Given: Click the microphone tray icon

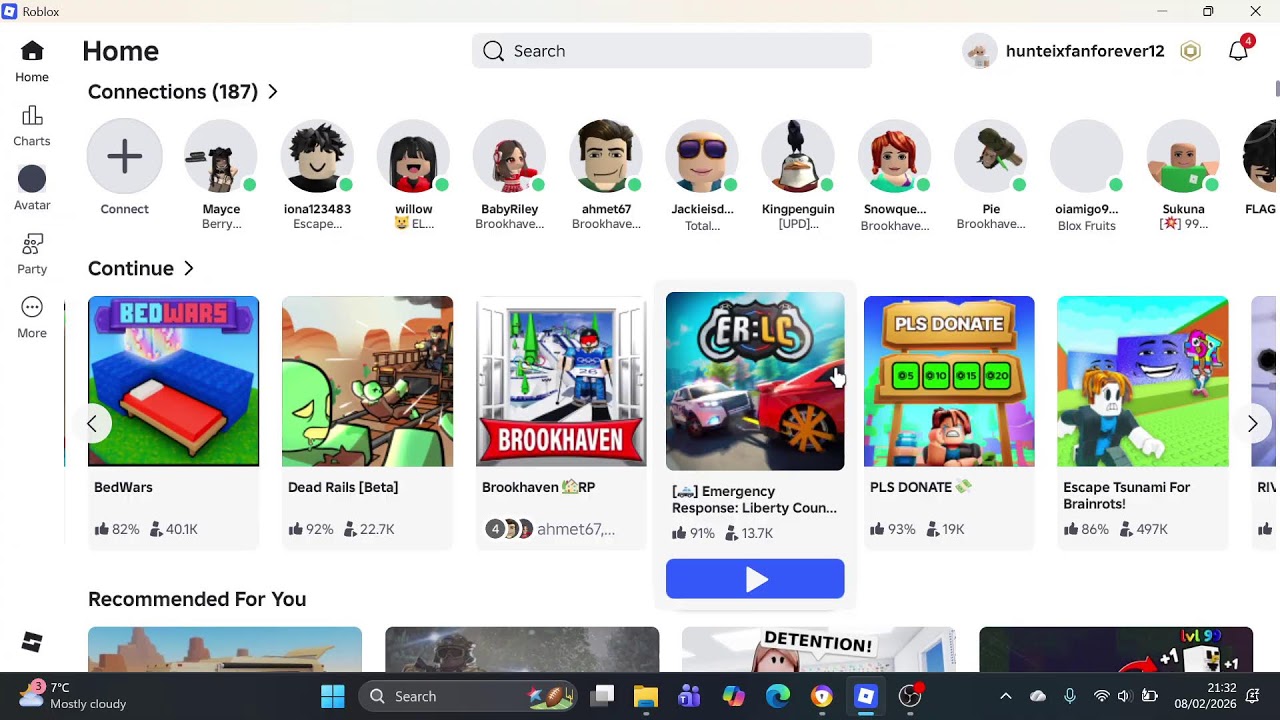Looking at the screenshot, I should click(x=1070, y=696).
